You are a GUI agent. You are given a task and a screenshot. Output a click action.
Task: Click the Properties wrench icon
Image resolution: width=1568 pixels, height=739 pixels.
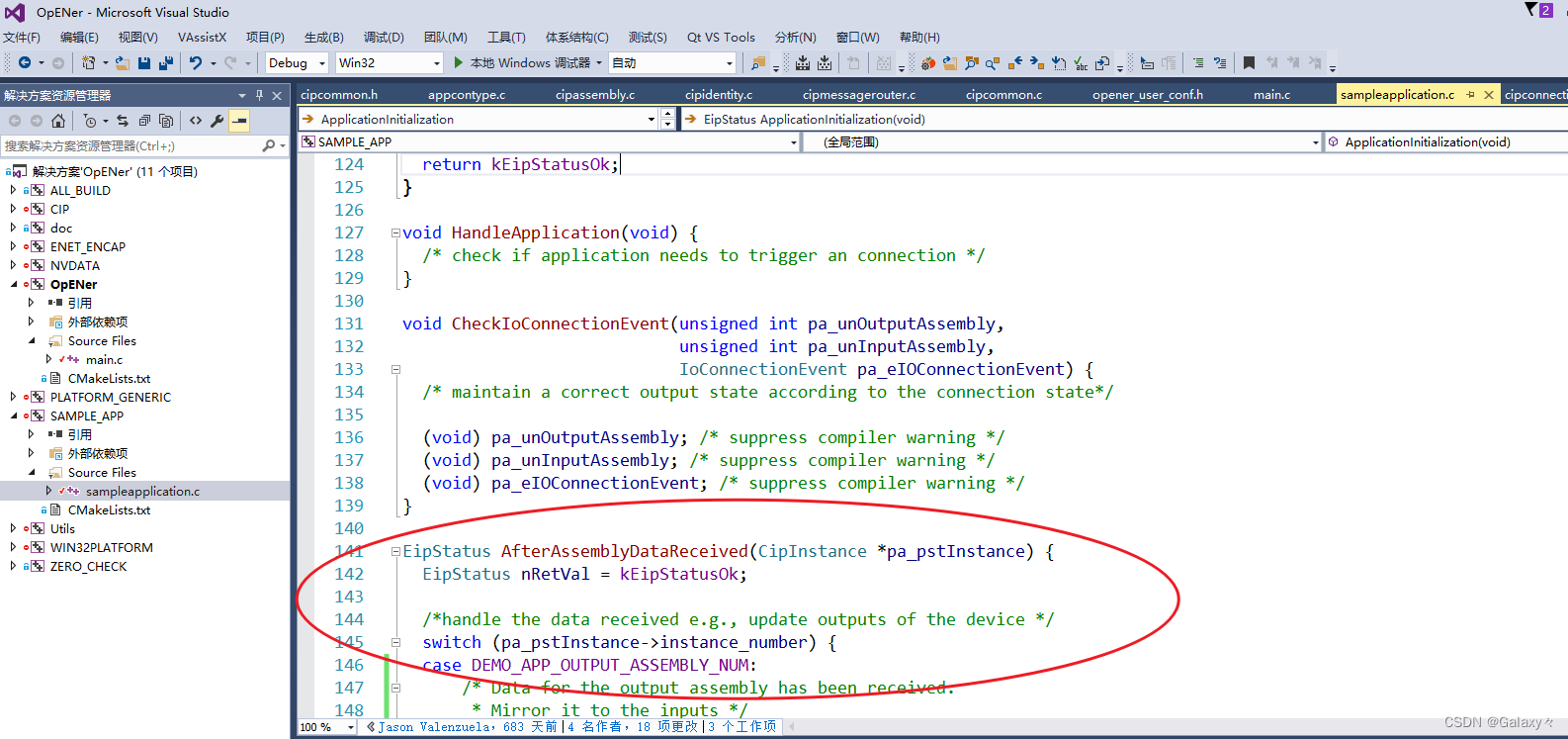(x=218, y=121)
